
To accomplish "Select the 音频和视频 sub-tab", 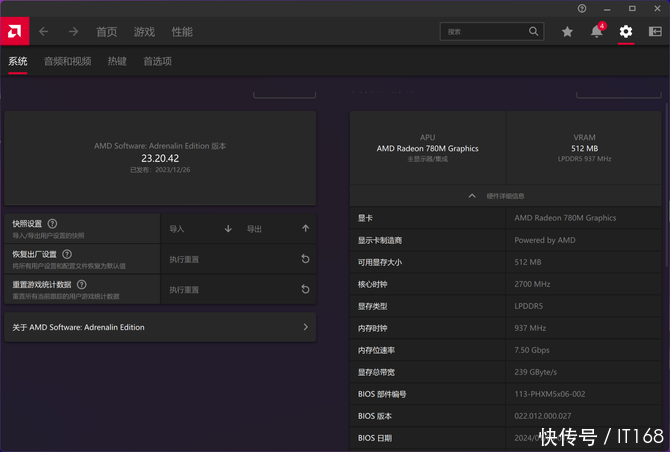I will [67, 61].
